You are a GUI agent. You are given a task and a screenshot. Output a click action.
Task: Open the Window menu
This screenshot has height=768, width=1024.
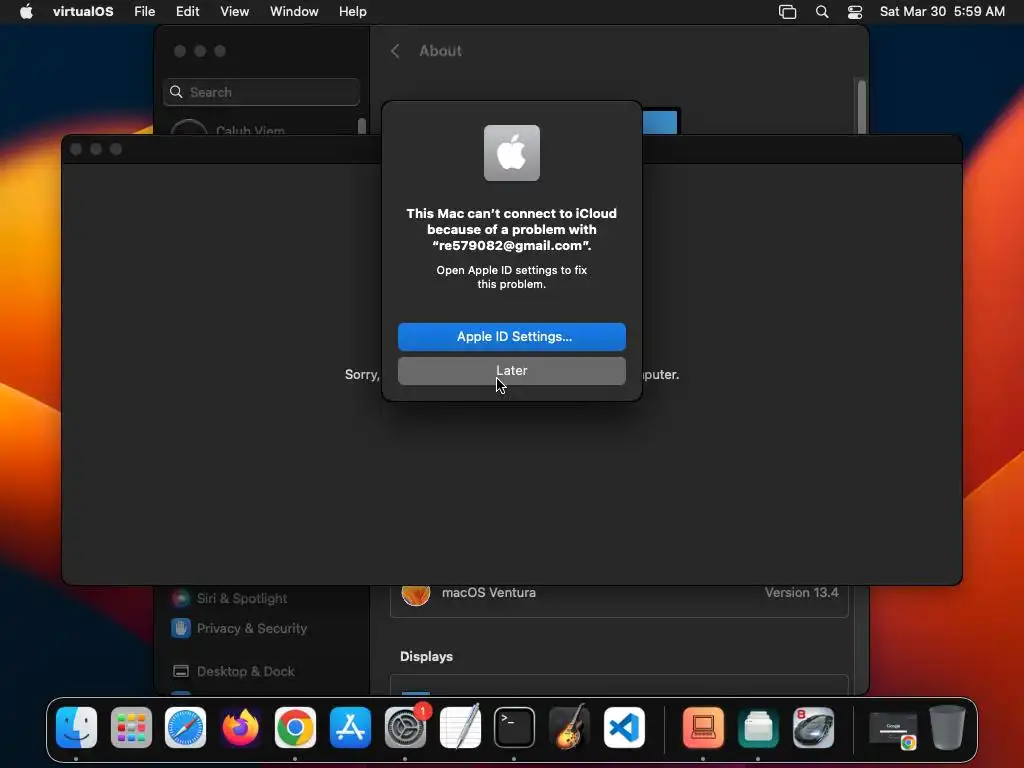(x=294, y=11)
